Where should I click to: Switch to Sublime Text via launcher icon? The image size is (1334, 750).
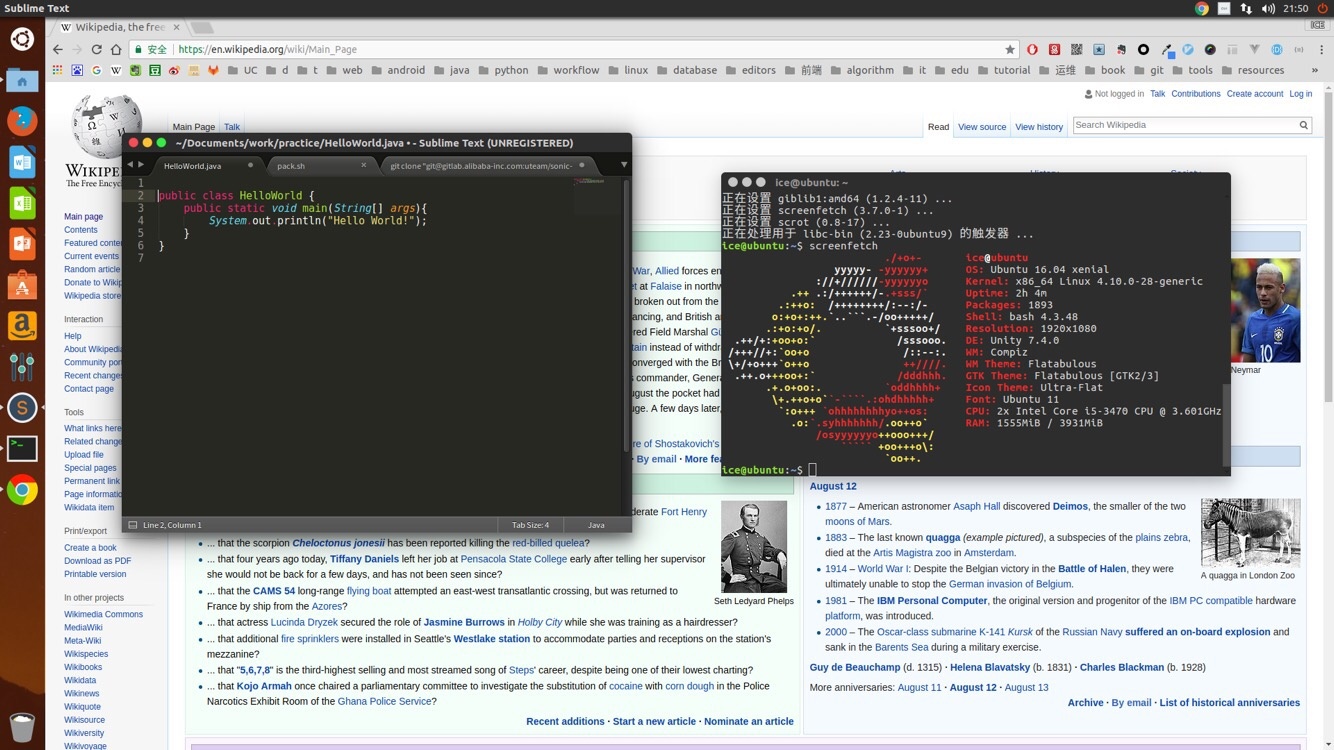(22, 408)
